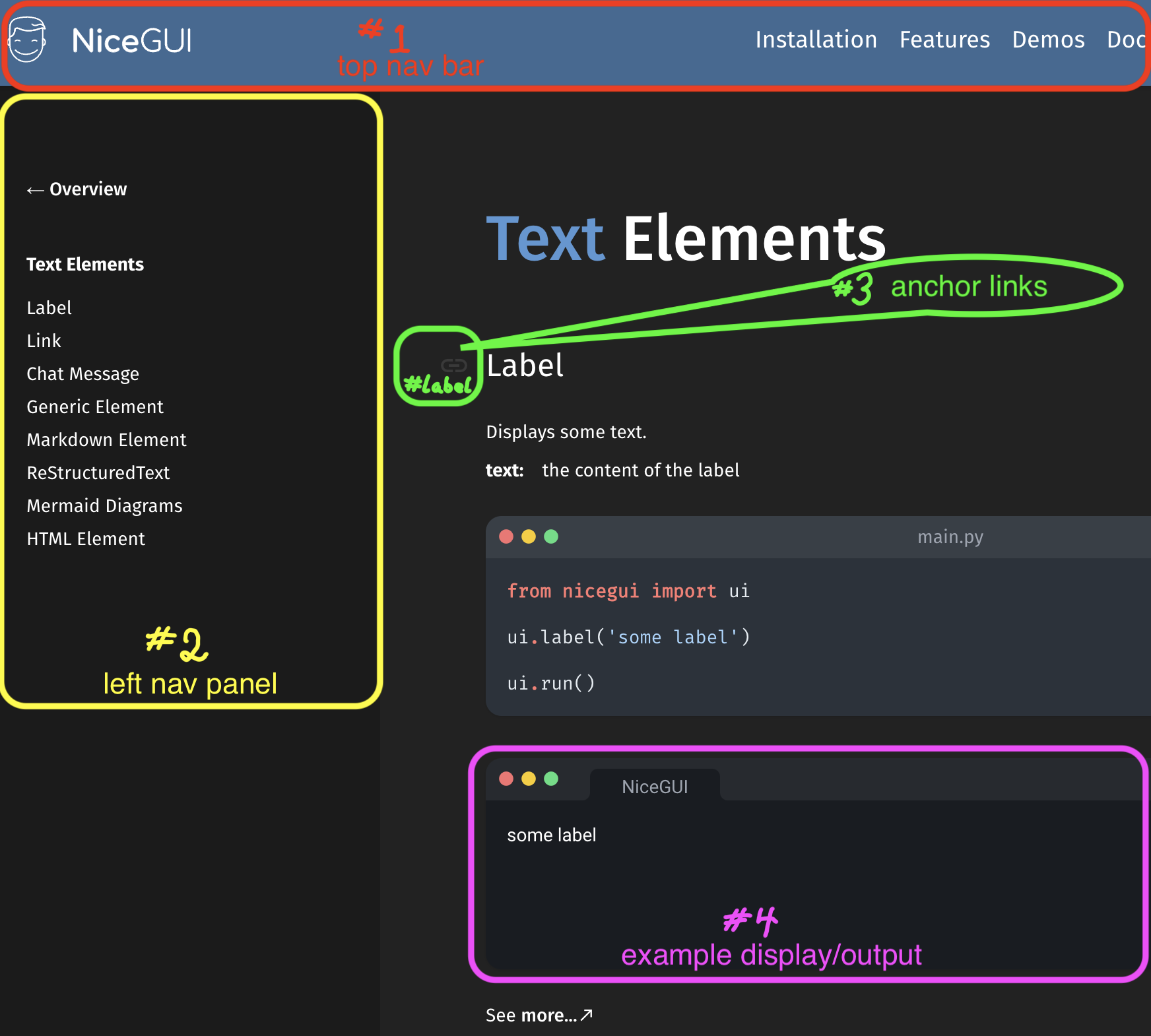Image resolution: width=1151 pixels, height=1036 pixels.
Task: Click the Text Elements page title
Action: [686, 239]
